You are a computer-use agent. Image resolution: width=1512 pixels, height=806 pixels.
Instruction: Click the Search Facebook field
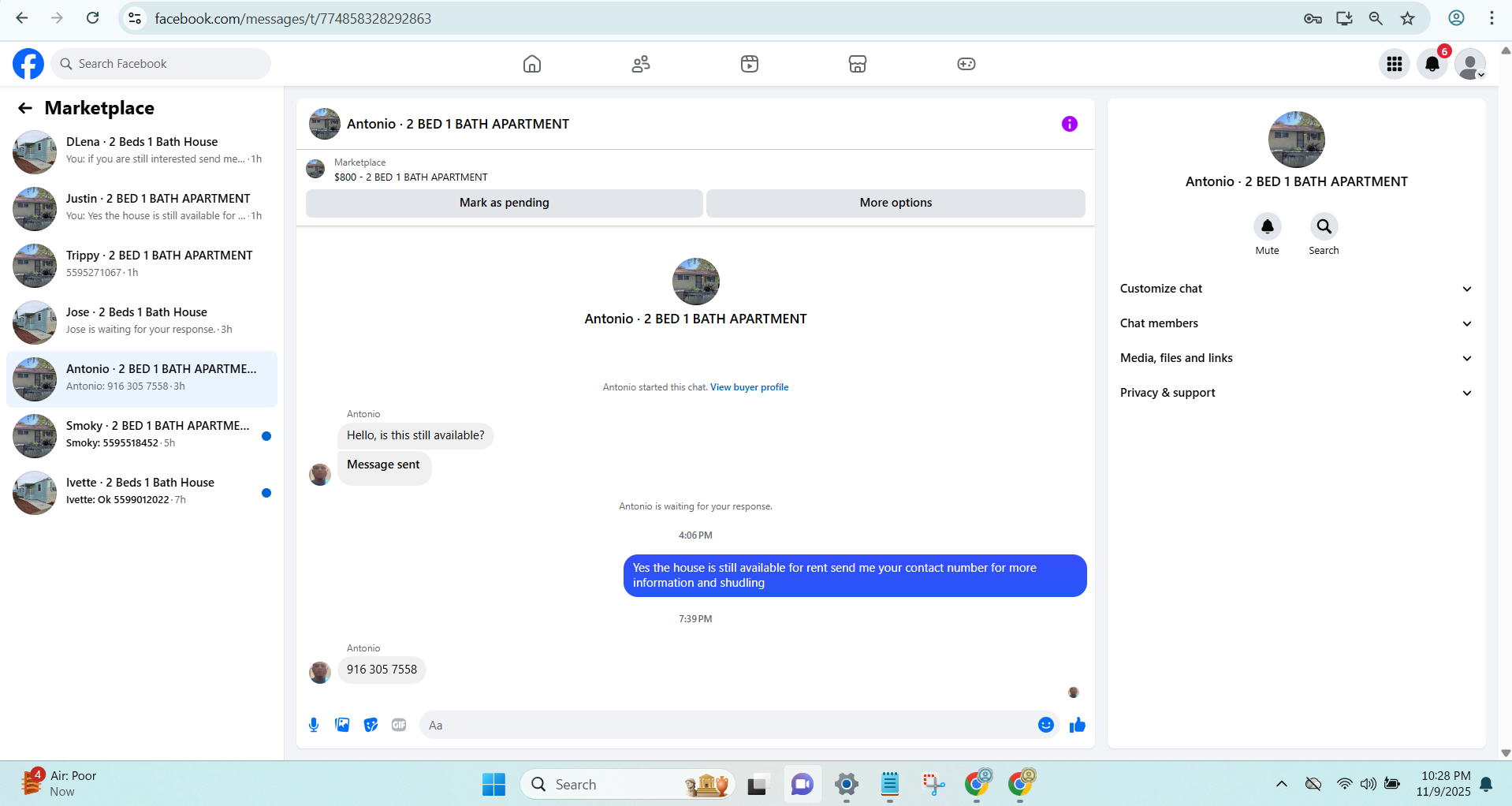pos(161,64)
